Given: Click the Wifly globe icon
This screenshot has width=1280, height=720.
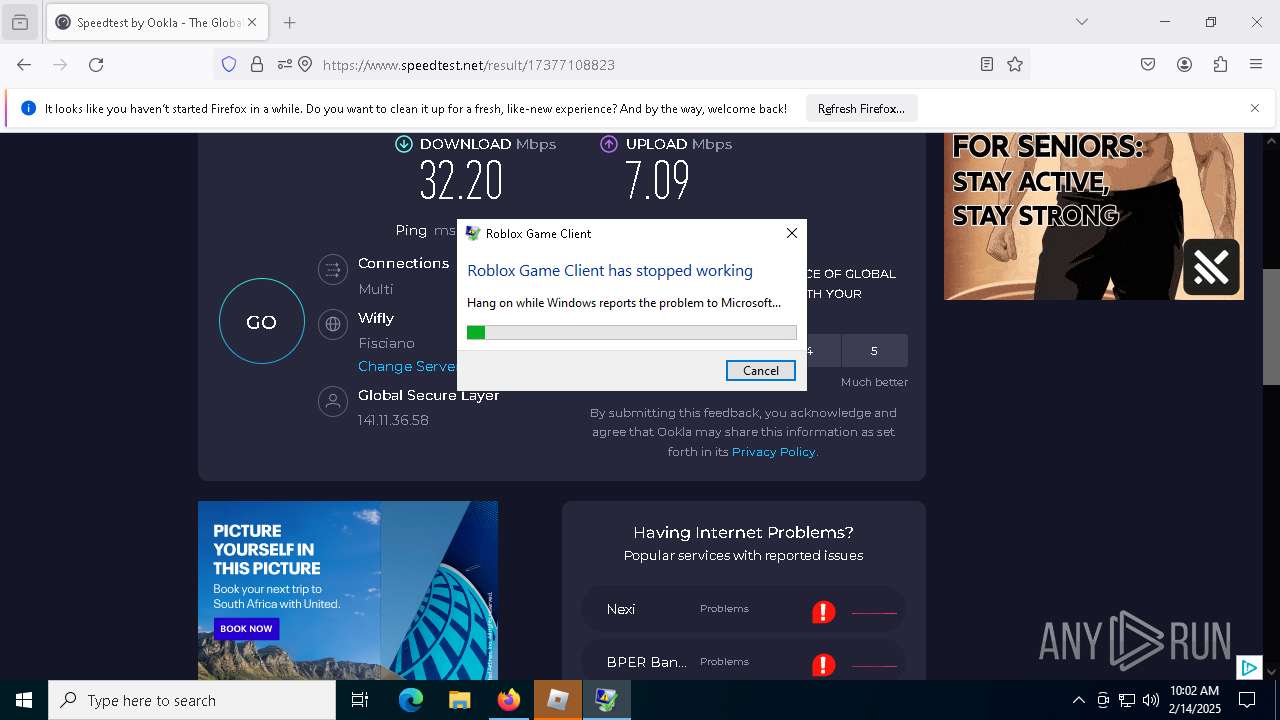Looking at the screenshot, I should click(332, 324).
